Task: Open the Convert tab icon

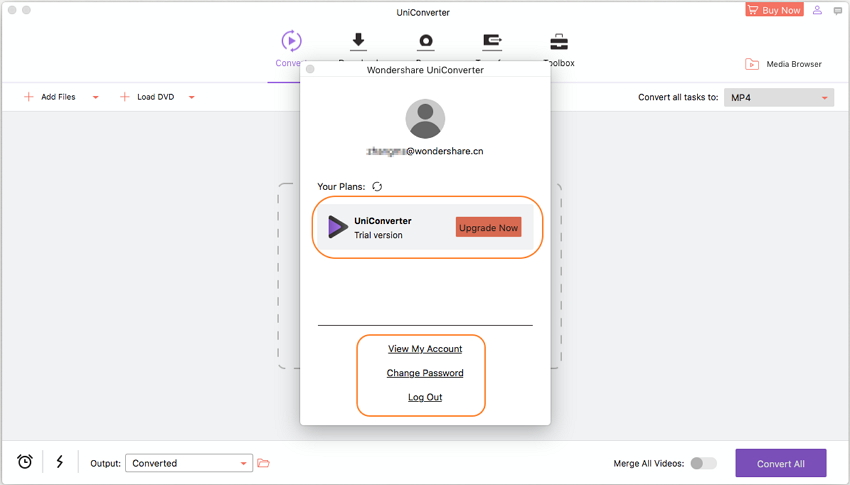Action: point(291,41)
